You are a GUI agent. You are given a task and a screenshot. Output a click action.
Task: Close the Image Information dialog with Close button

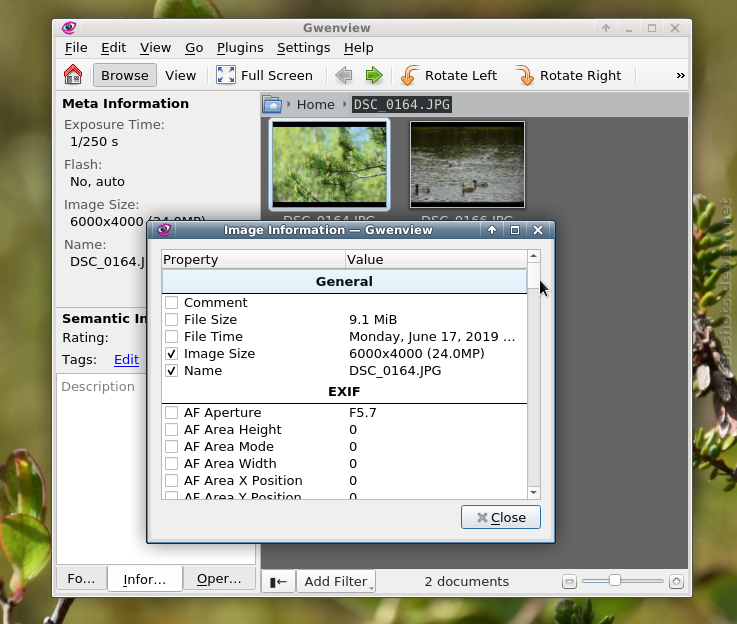coord(501,517)
